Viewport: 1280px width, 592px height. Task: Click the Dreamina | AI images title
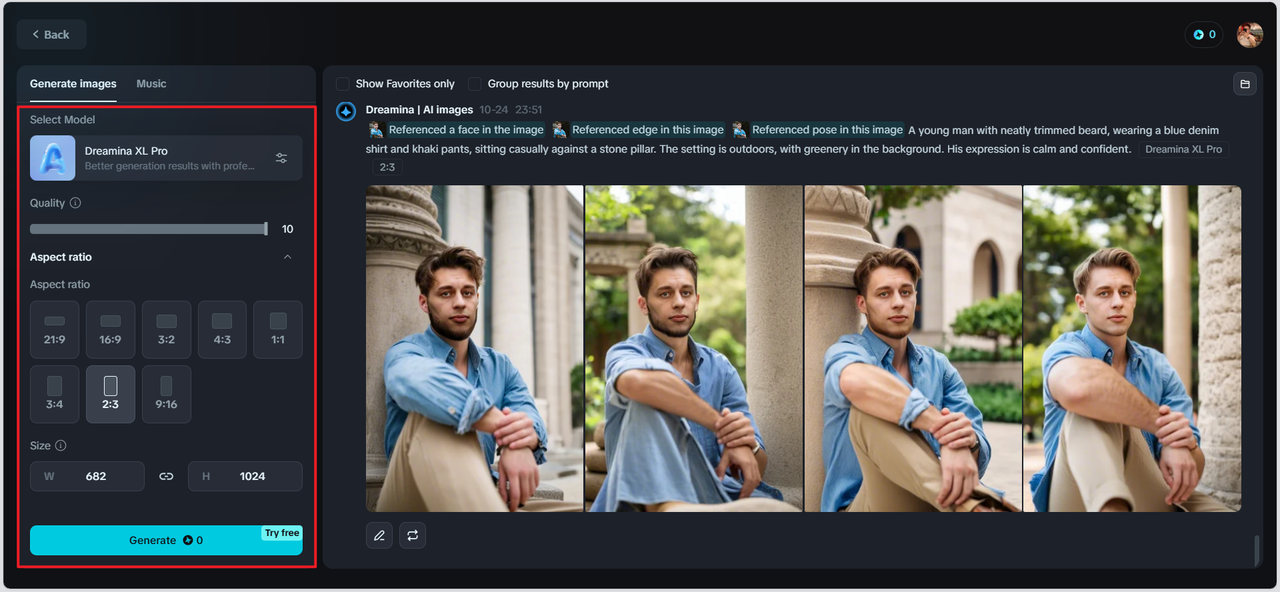click(419, 110)
